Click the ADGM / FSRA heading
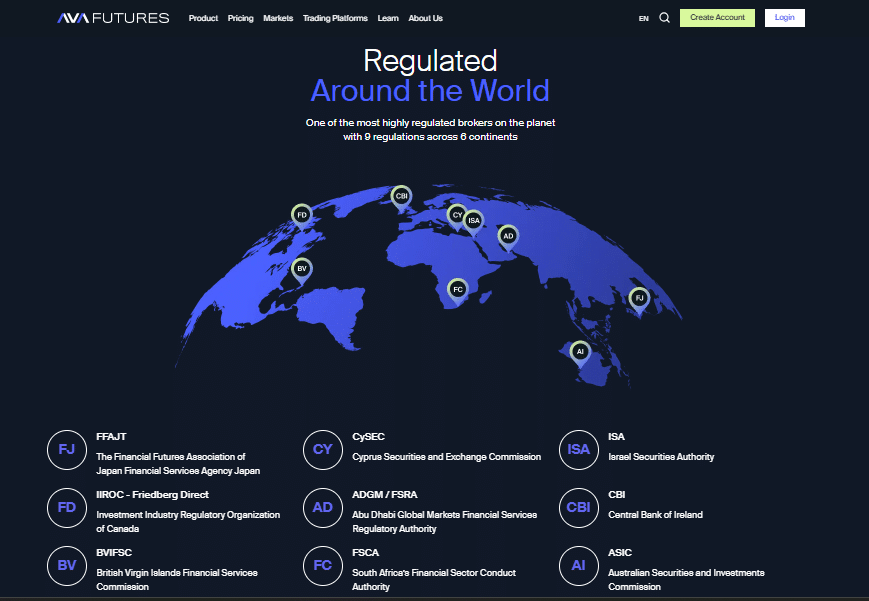 pyautogui.click(x=385, y=495)
